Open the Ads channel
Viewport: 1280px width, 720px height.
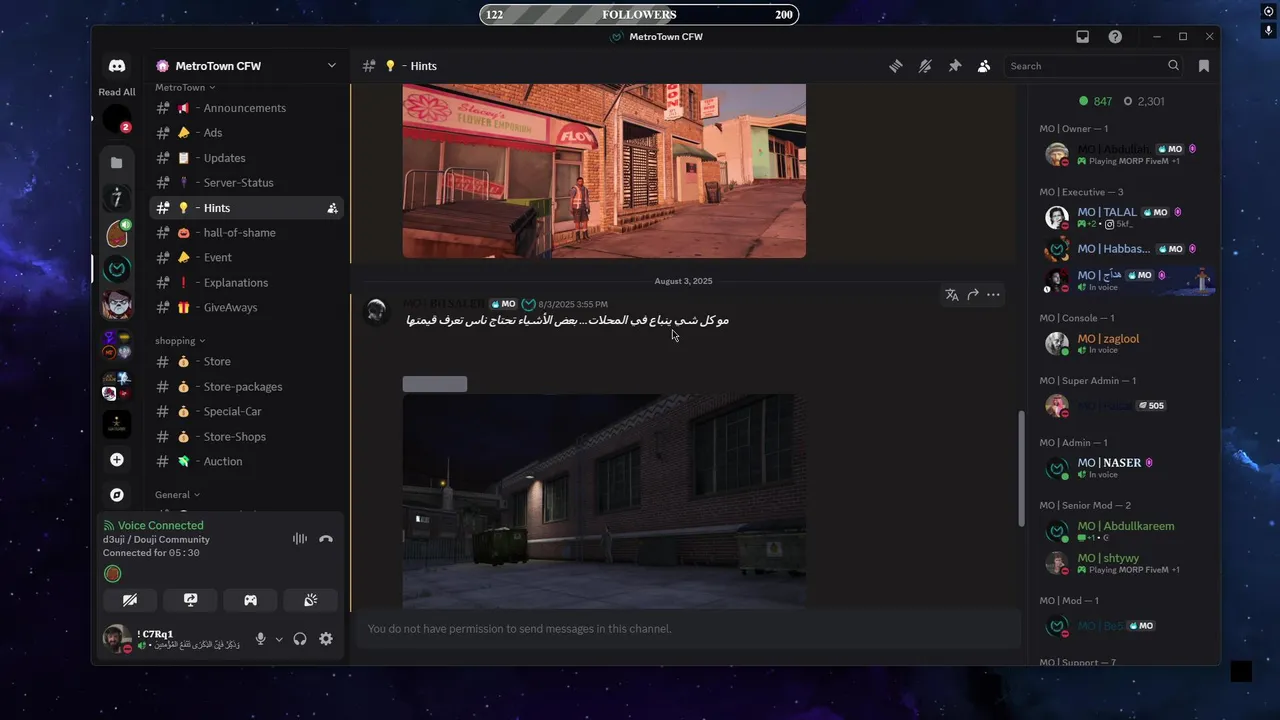coord(246,133)
